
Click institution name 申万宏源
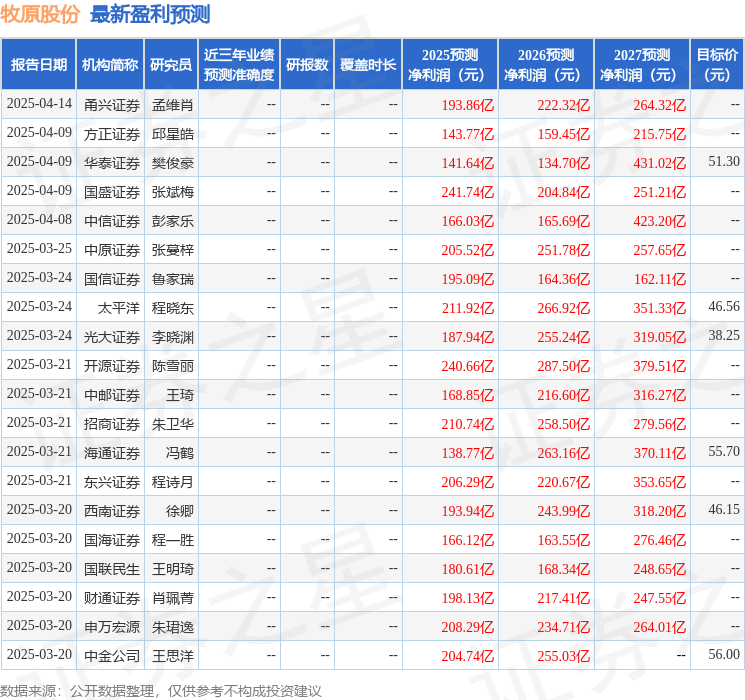[112, 626]
